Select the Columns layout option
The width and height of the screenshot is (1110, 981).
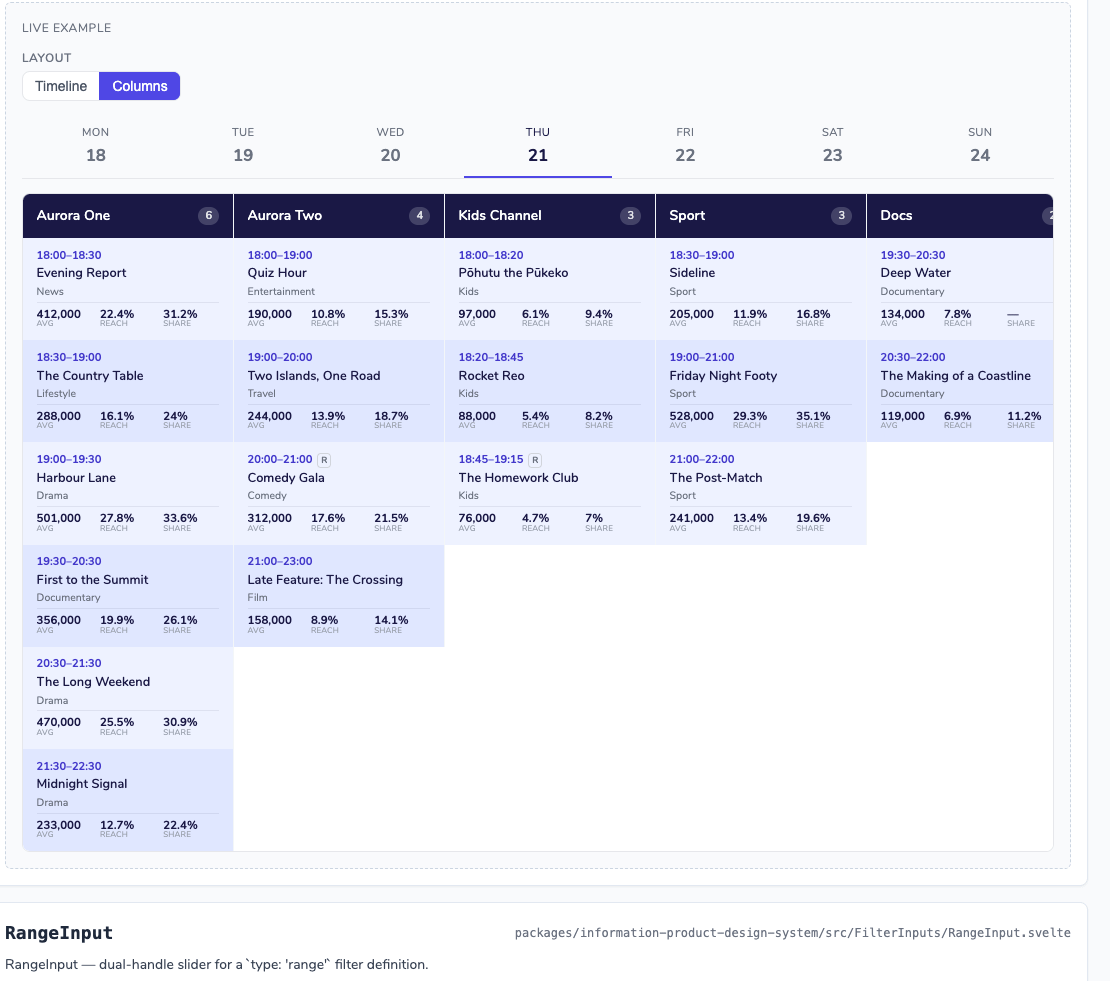pyautogui.click(x=139, y=86)
